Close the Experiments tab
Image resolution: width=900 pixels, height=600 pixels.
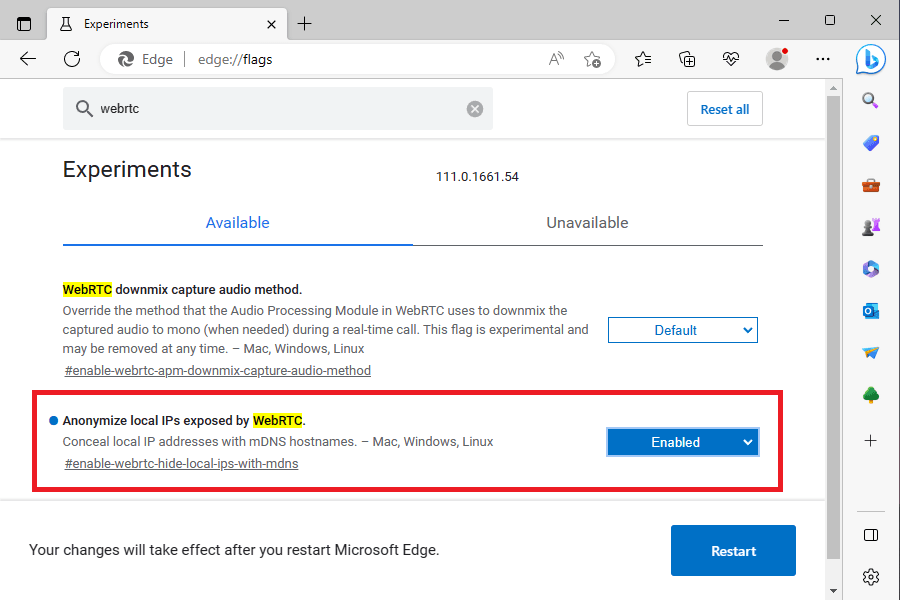coord(271,24)
